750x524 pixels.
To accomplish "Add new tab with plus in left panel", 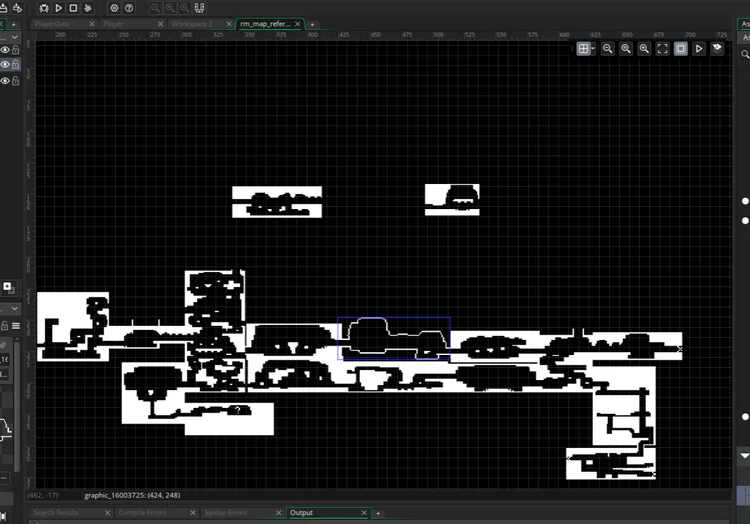I will [x=13, y=24].
